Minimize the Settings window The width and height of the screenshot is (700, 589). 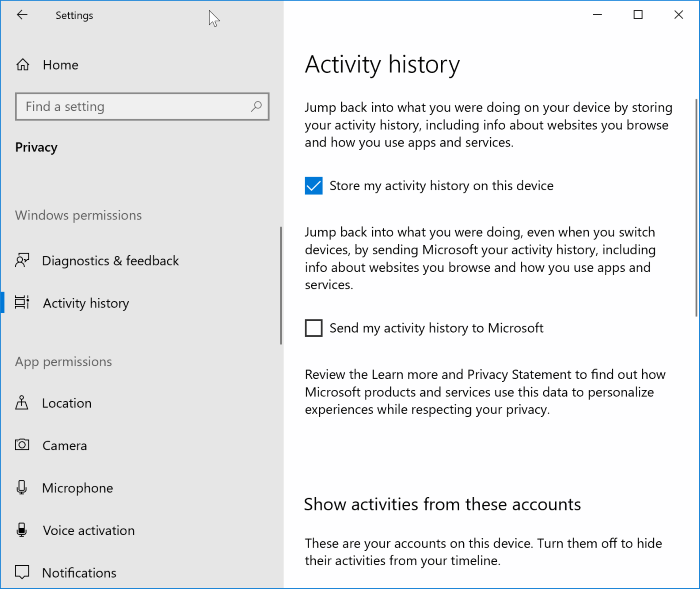coord(597,15)
